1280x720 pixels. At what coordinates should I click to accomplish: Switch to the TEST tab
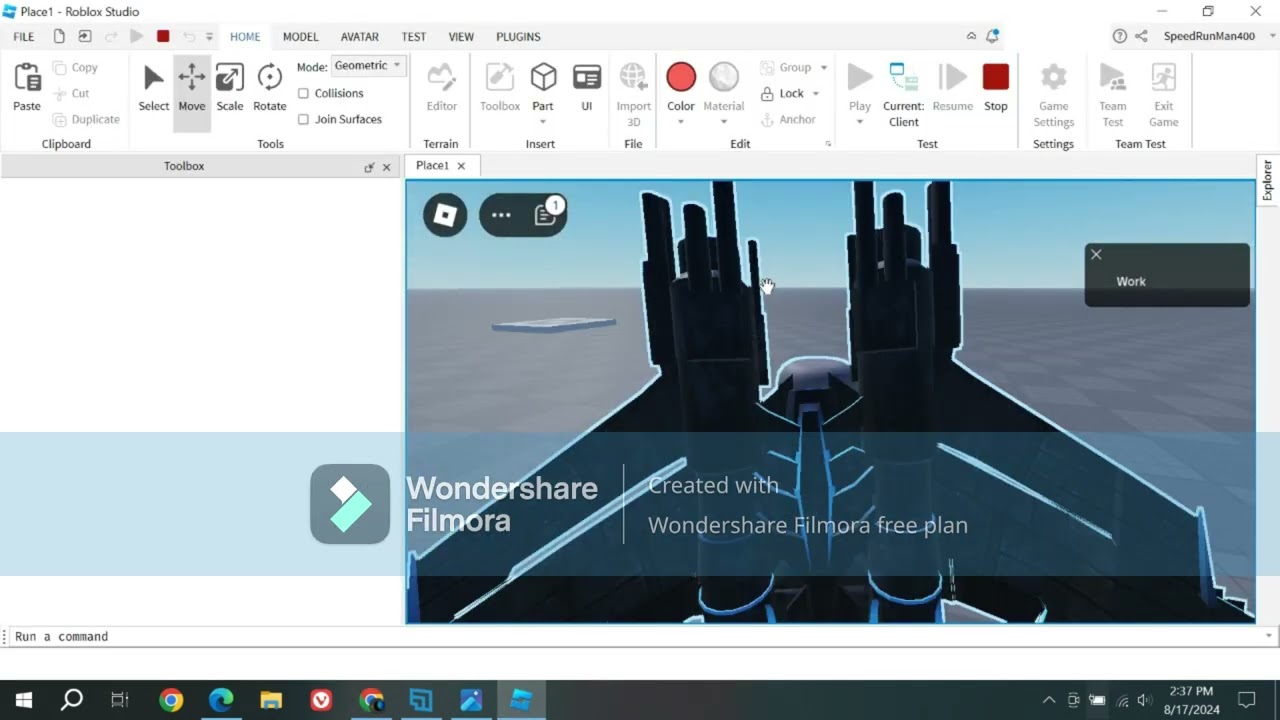pyautogui.click(x=414, y=36)
